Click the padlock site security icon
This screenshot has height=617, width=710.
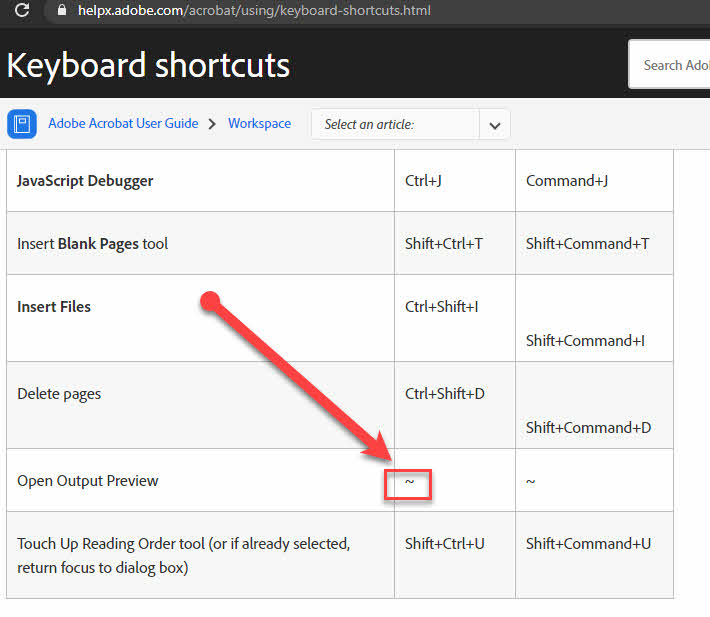(62, 10)
